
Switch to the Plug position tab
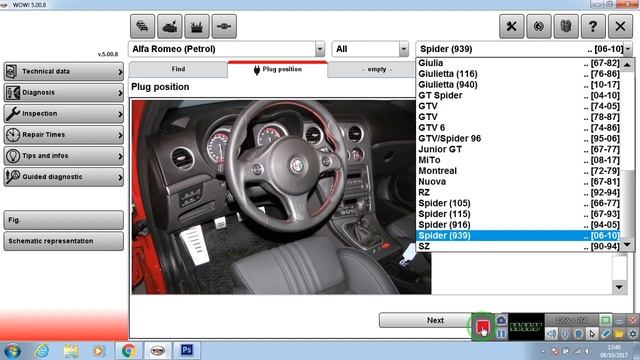pos(278,69)
